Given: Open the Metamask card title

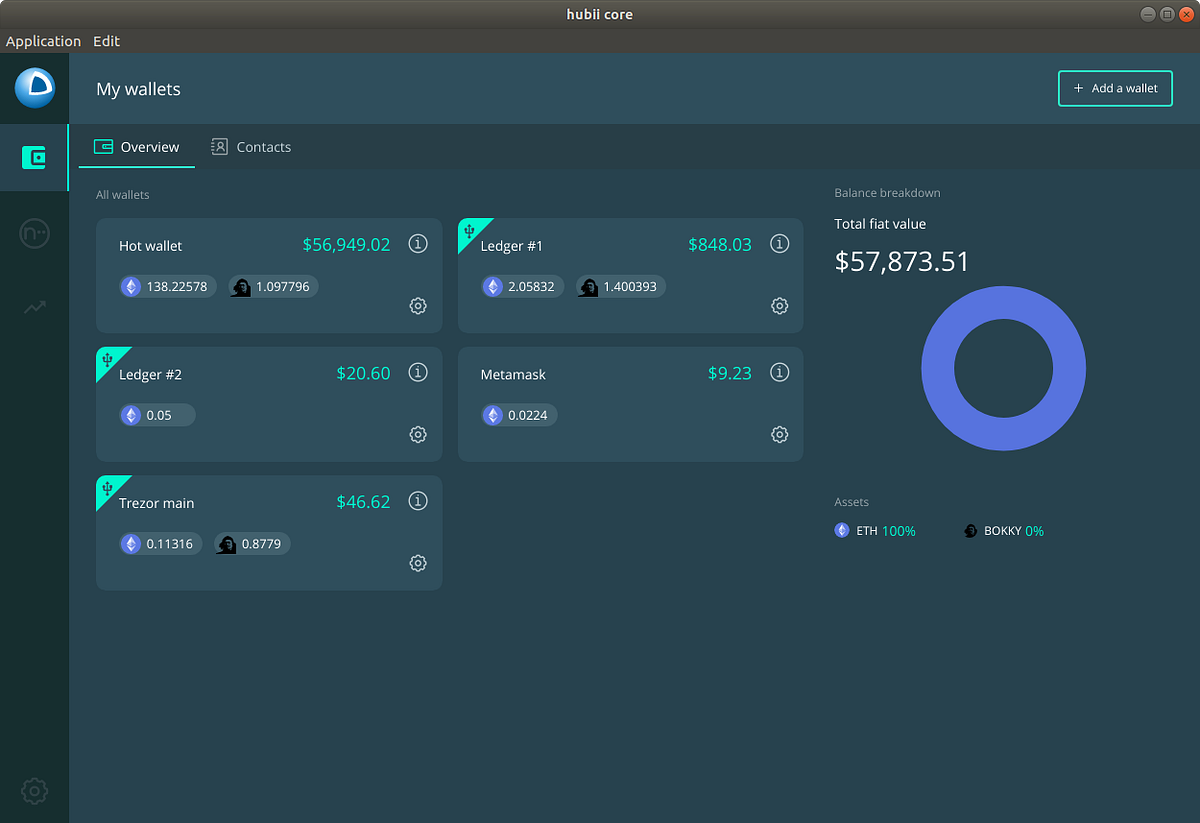Looking at the screenshot, I should point(513,375).
